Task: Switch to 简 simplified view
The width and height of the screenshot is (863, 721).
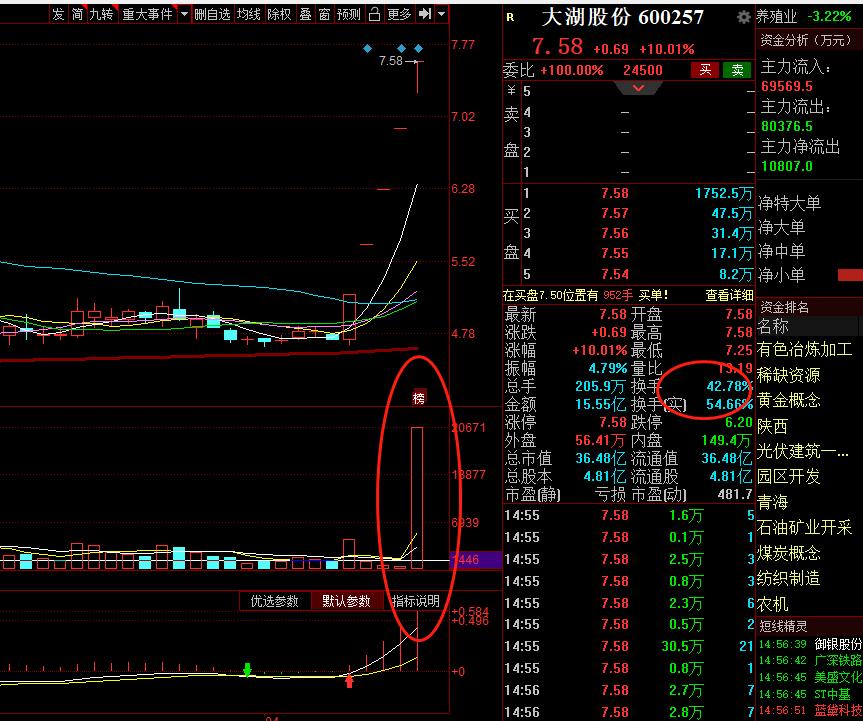Action: point(77,14)
